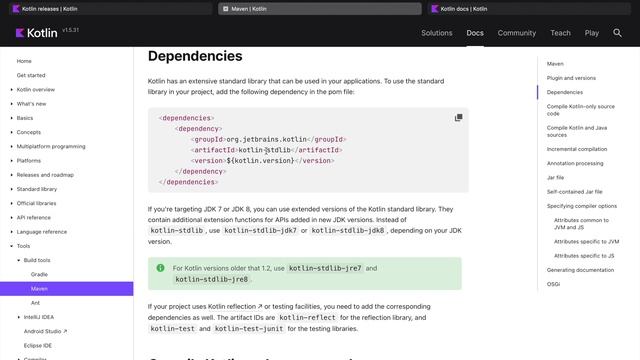Jump to Attributes specific to JS

[584, 256]
